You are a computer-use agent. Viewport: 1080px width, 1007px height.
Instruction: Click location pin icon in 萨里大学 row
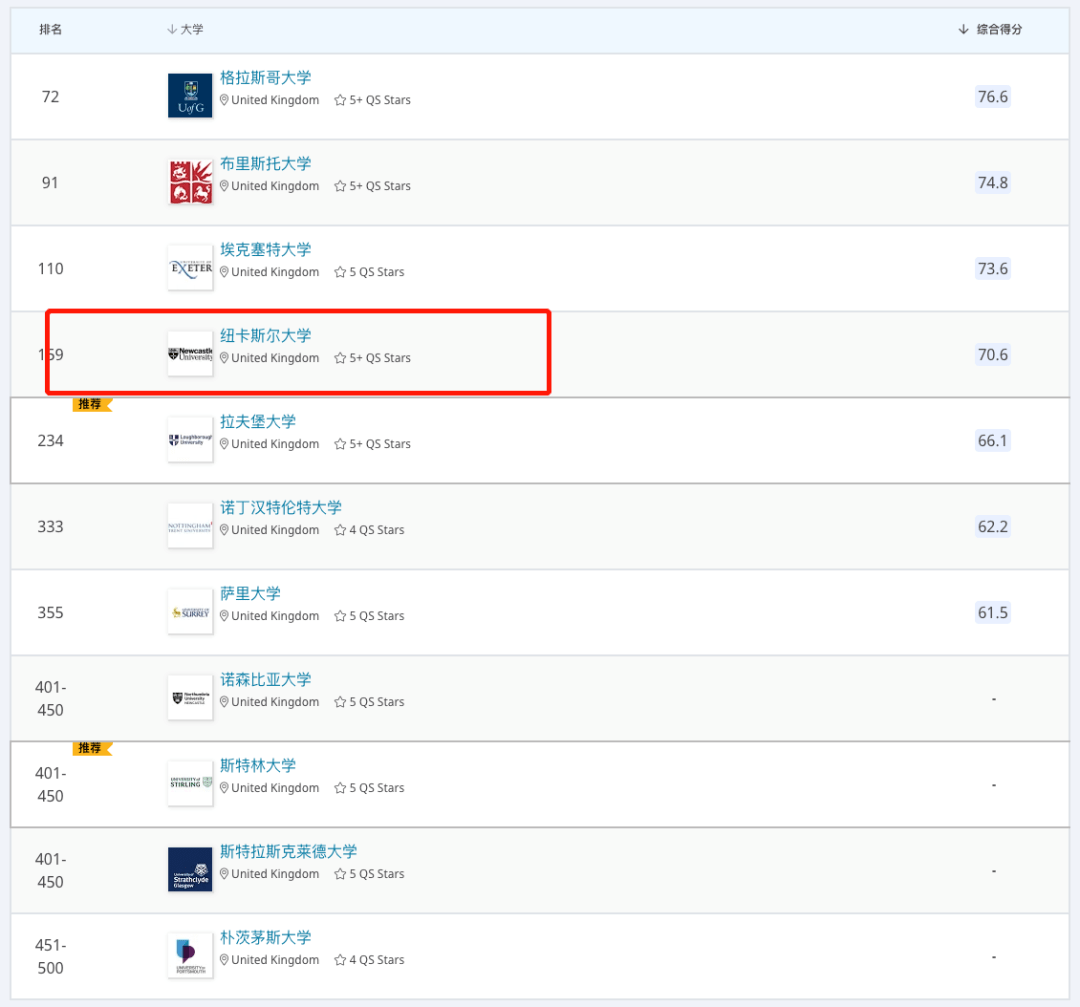(x=224, y=616)
